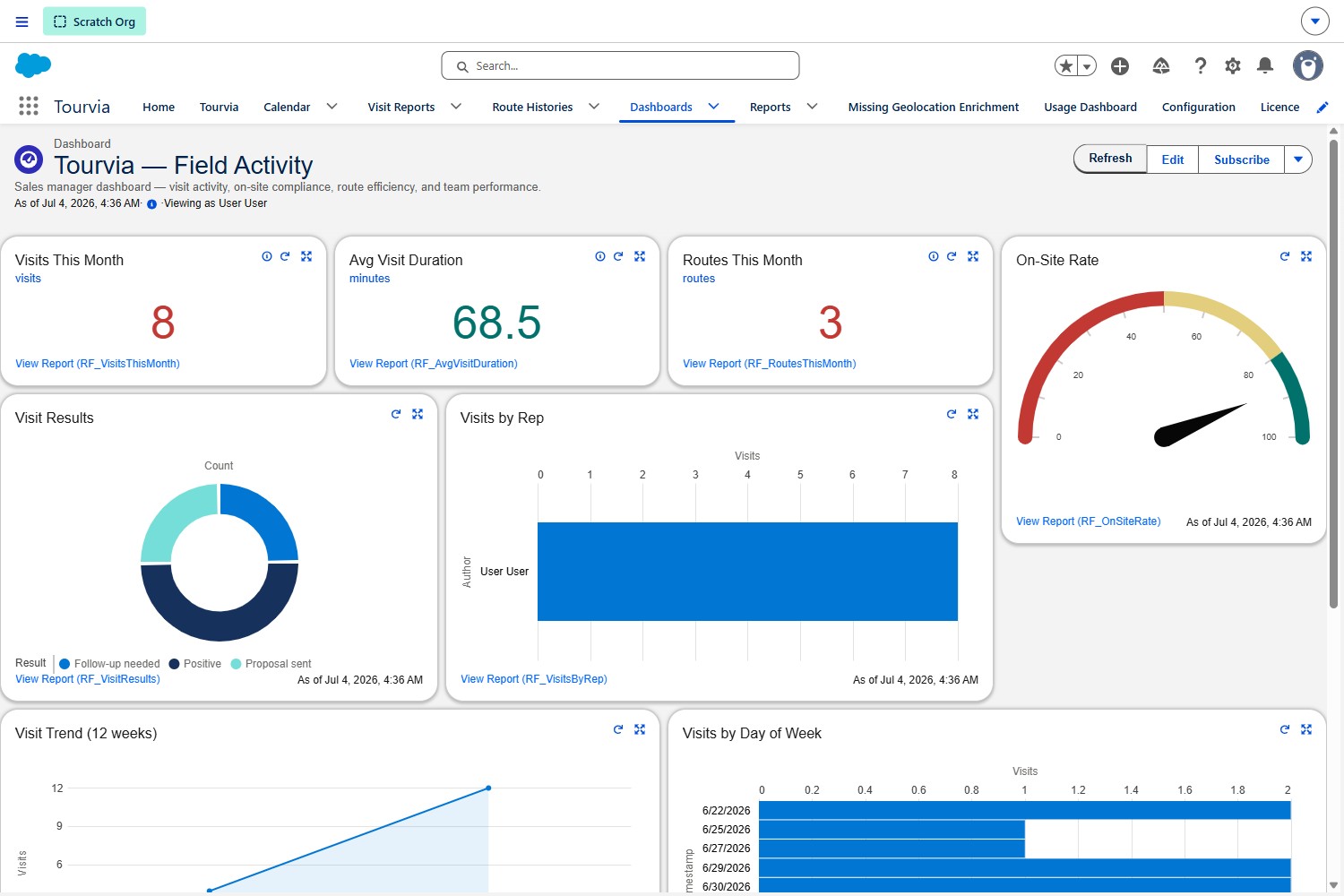
Task: Show info for Visits This Month widget
Action: click(267, 256)
